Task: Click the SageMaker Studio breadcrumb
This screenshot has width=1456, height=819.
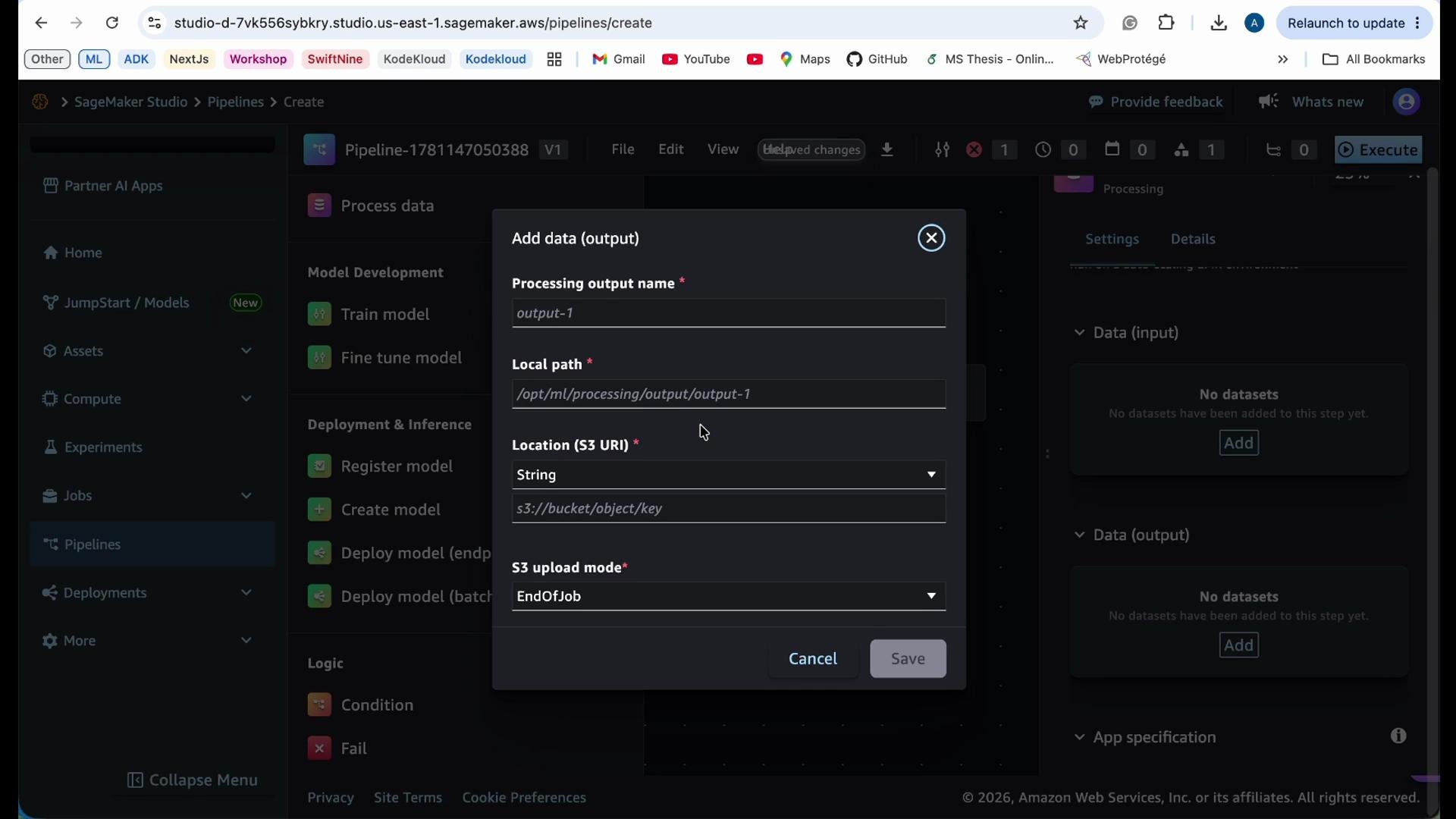Action: 131,102
